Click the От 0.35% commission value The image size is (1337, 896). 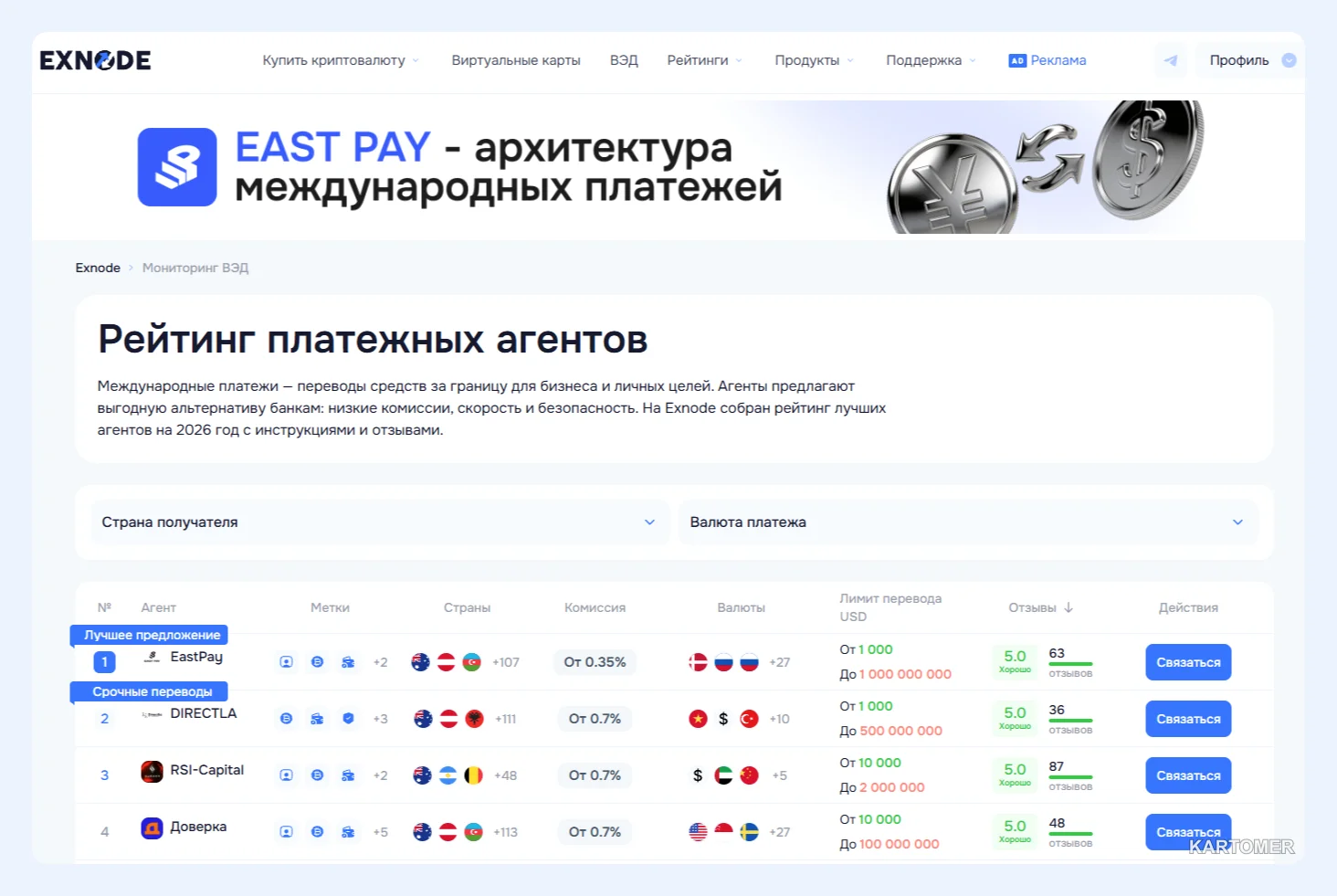[x=595, y=662]
